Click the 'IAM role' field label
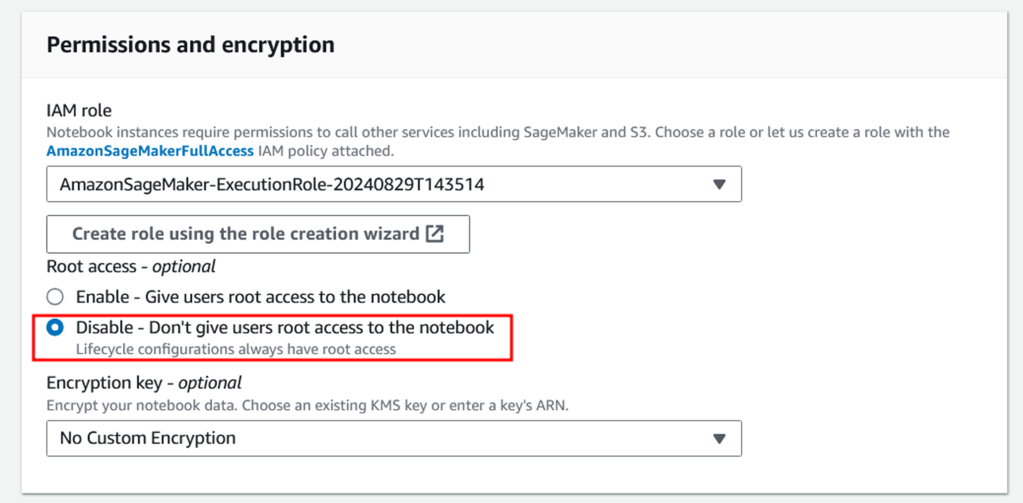 pos(81,111)
